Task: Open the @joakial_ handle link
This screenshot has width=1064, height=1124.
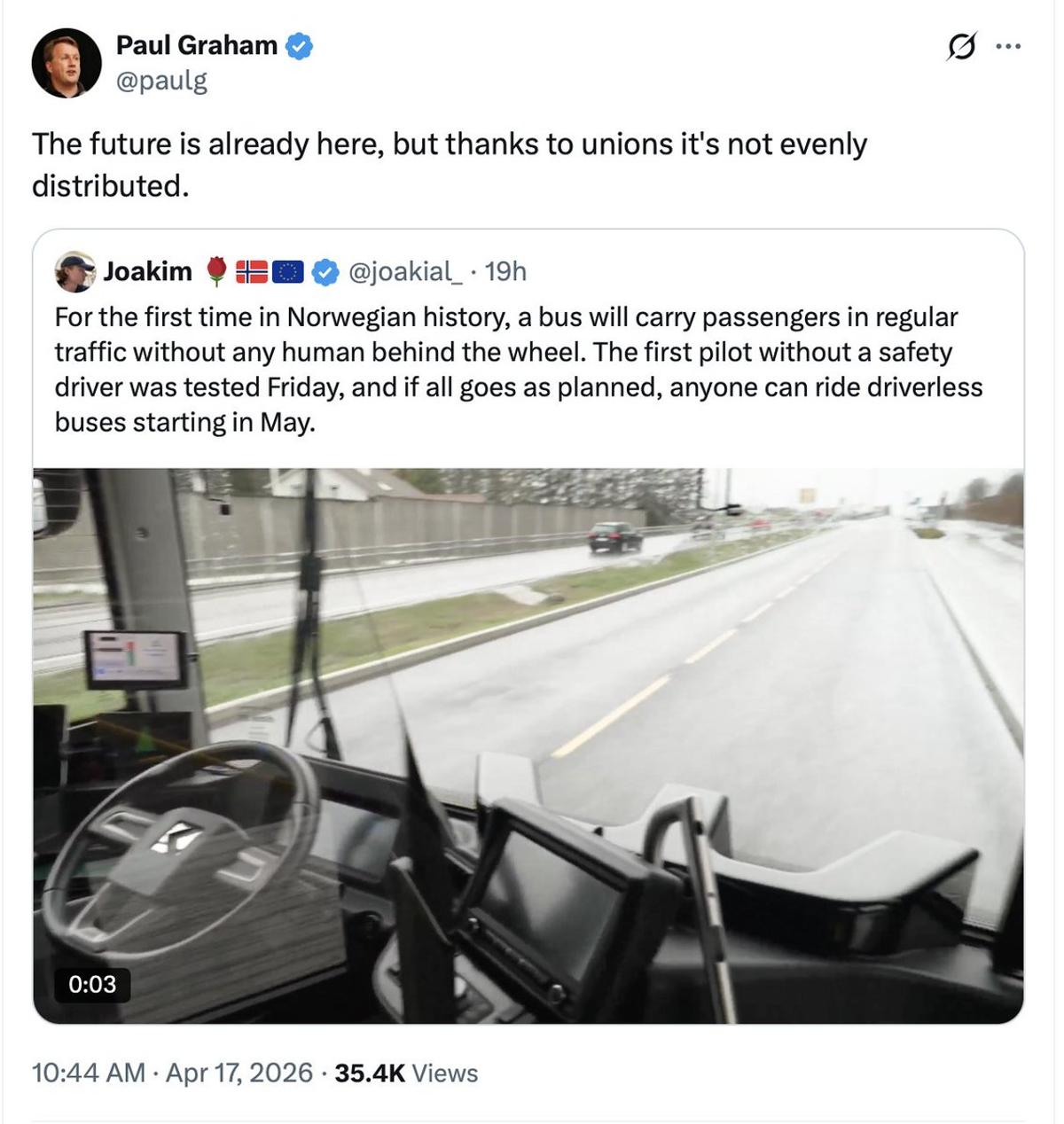Action: click(x=405, y=271)
